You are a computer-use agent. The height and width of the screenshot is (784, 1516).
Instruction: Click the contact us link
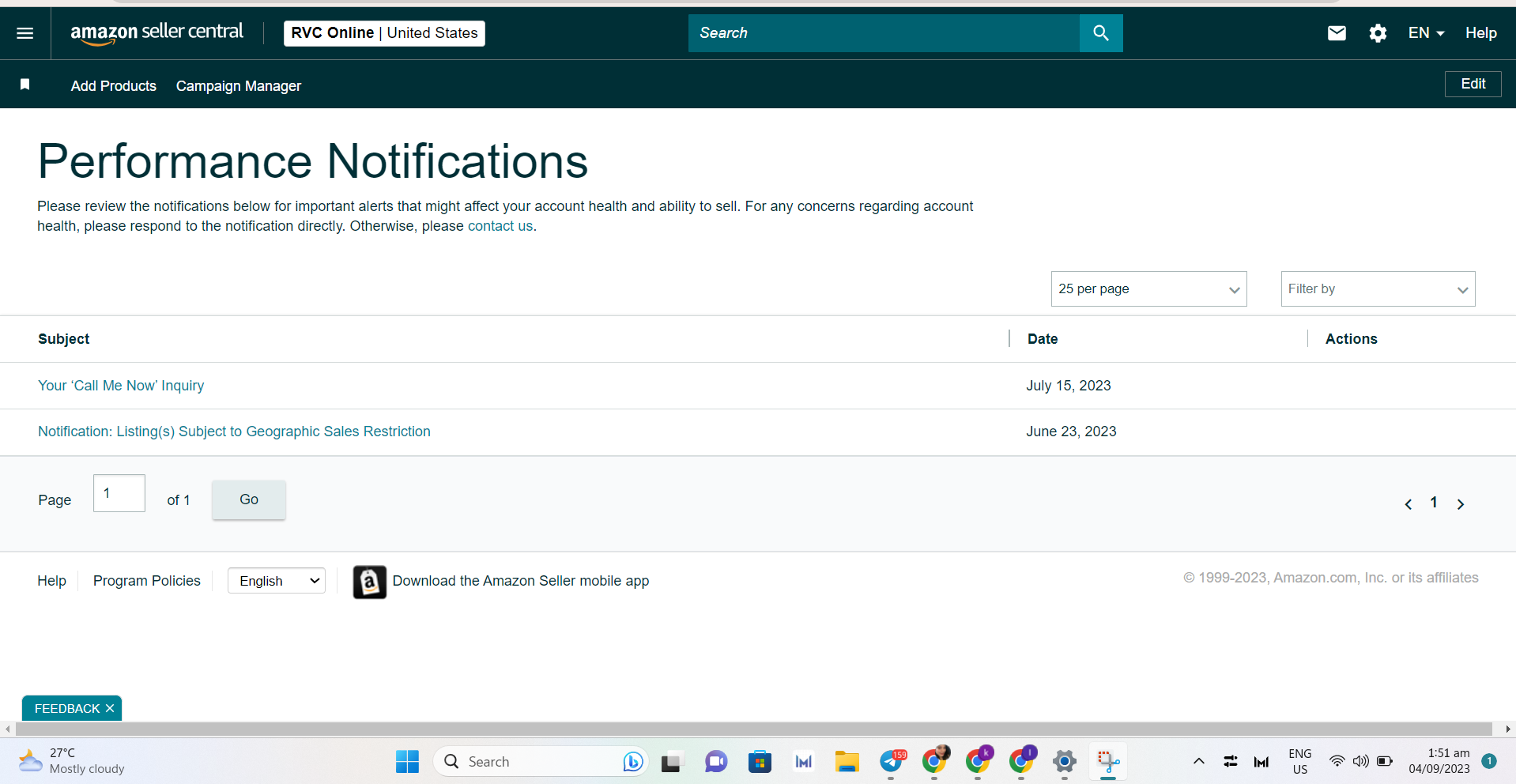coord(500,226)
